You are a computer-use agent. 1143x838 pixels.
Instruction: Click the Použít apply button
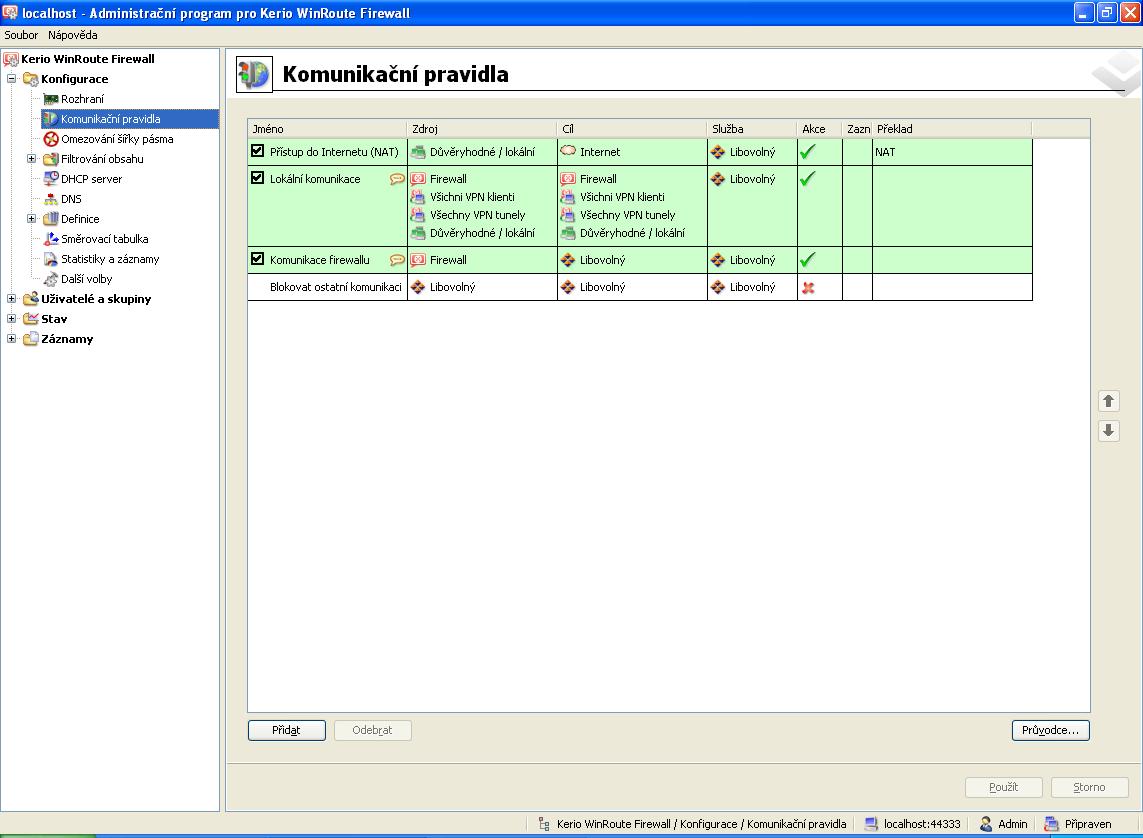point(1004,787)
